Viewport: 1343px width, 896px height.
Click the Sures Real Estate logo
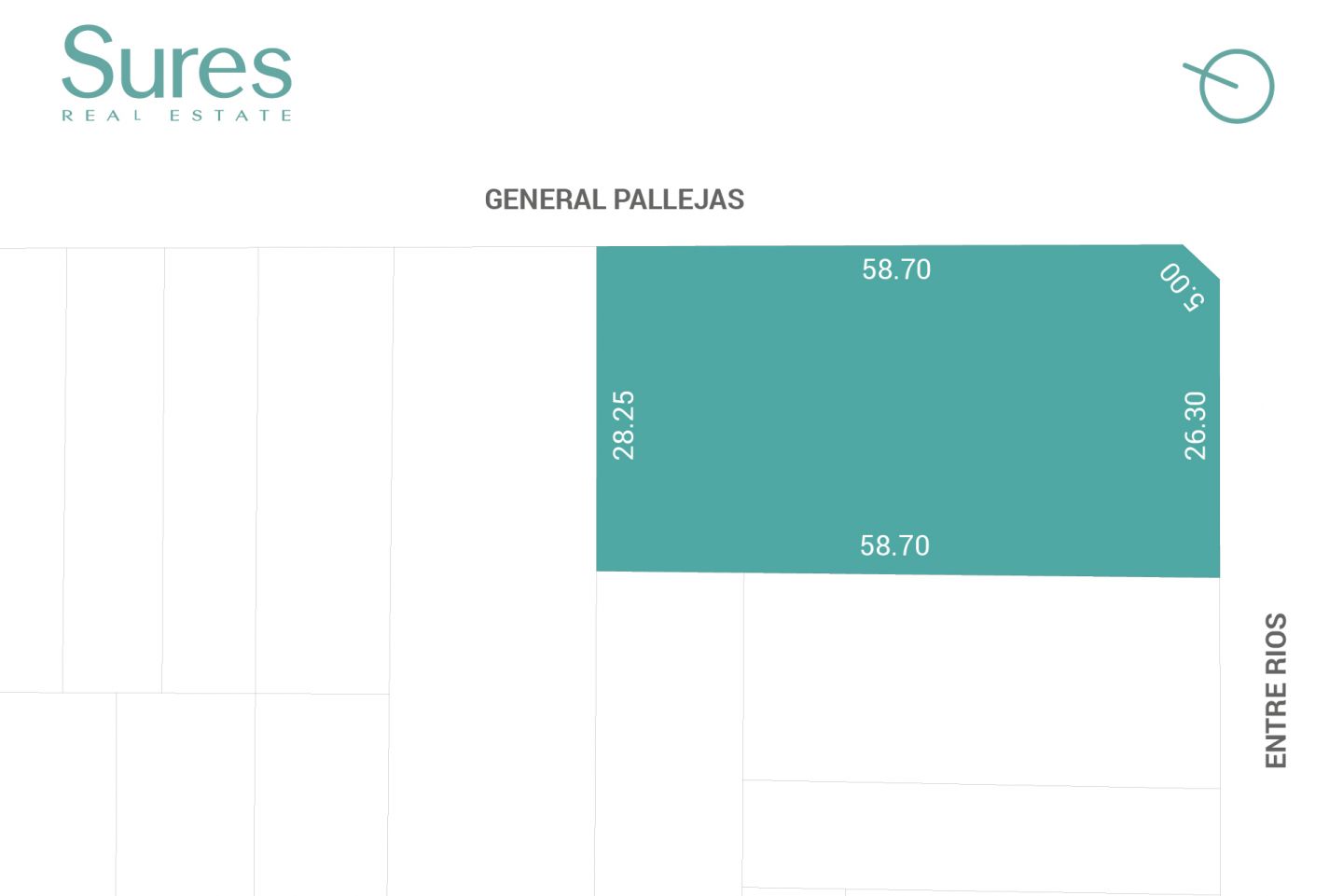(177, 74)
